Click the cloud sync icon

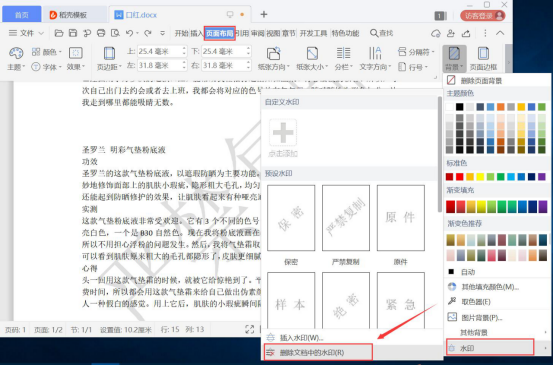pyautogui.click(x=436, y=33)
